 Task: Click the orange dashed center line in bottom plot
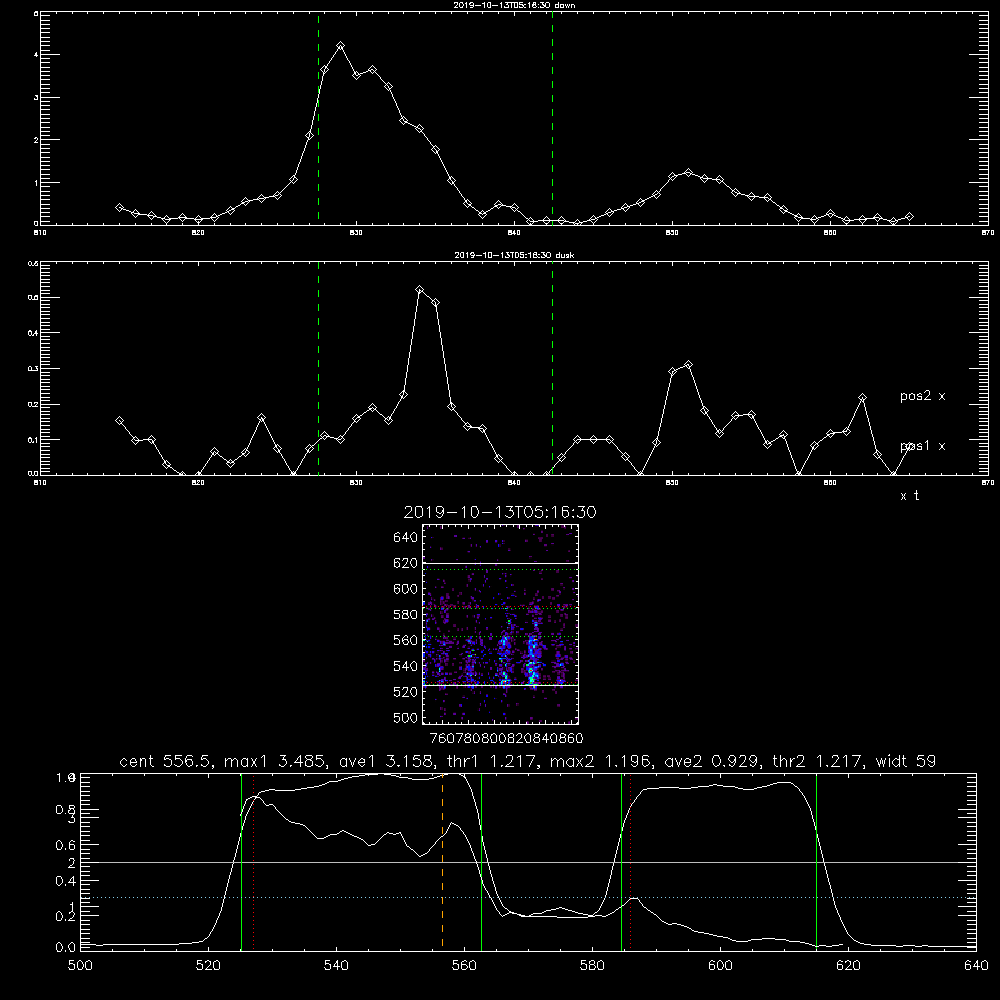(x=443, y=861)
